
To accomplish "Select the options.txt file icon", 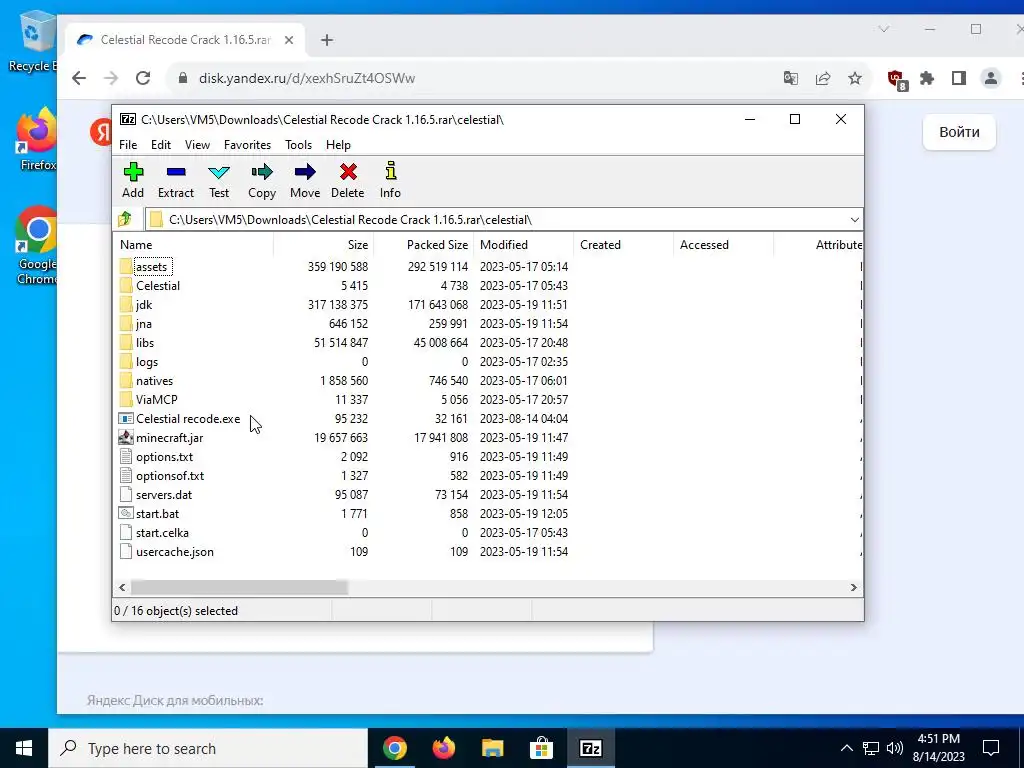I will pyautogui.click(x=126, y=456).
